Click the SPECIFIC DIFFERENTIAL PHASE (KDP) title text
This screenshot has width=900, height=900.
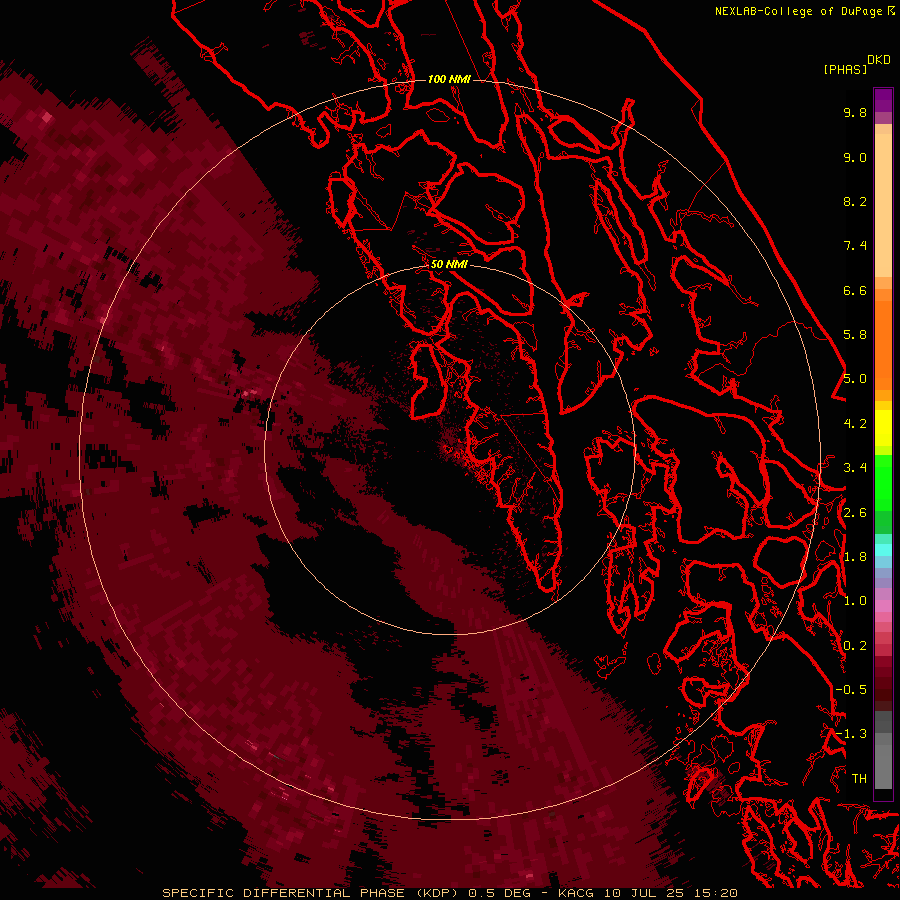(312, 893)
